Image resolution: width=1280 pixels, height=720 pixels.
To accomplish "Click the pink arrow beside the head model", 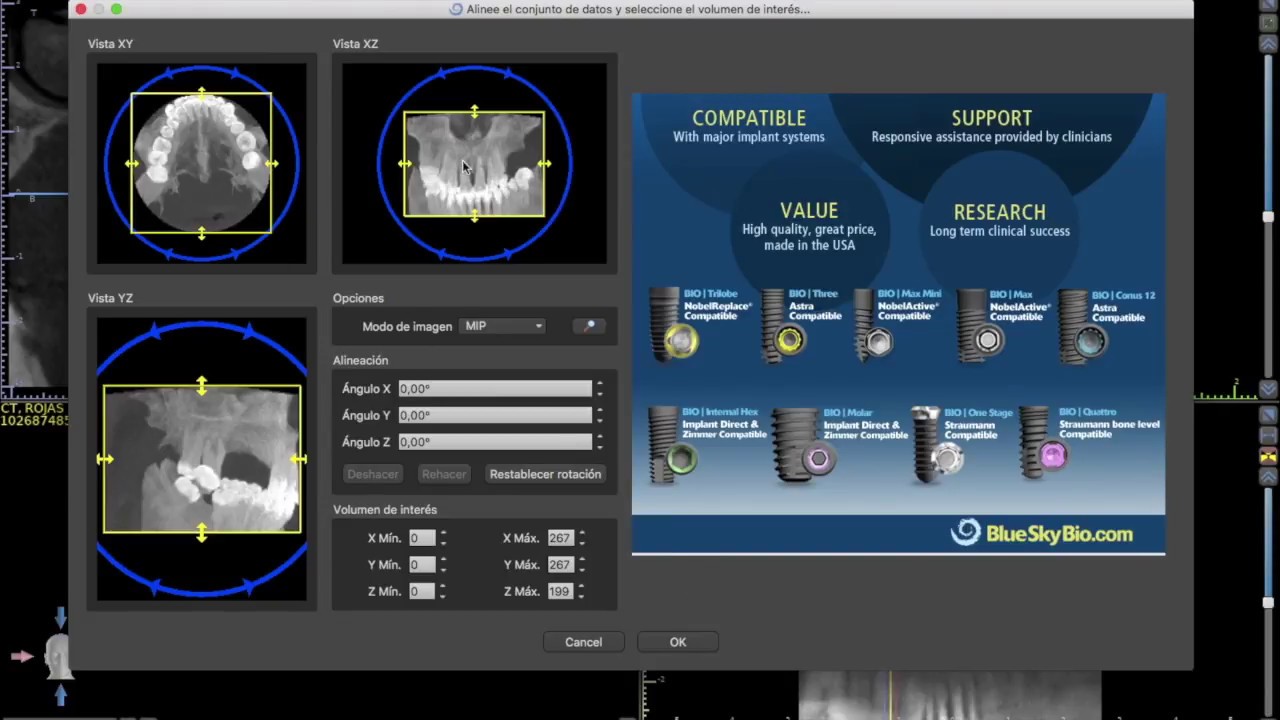I will coord(22,656).
